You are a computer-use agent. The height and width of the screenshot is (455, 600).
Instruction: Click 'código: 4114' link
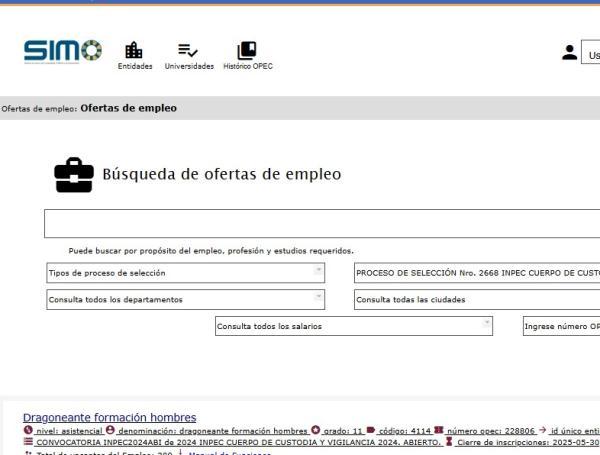click(x=405, y=431)
